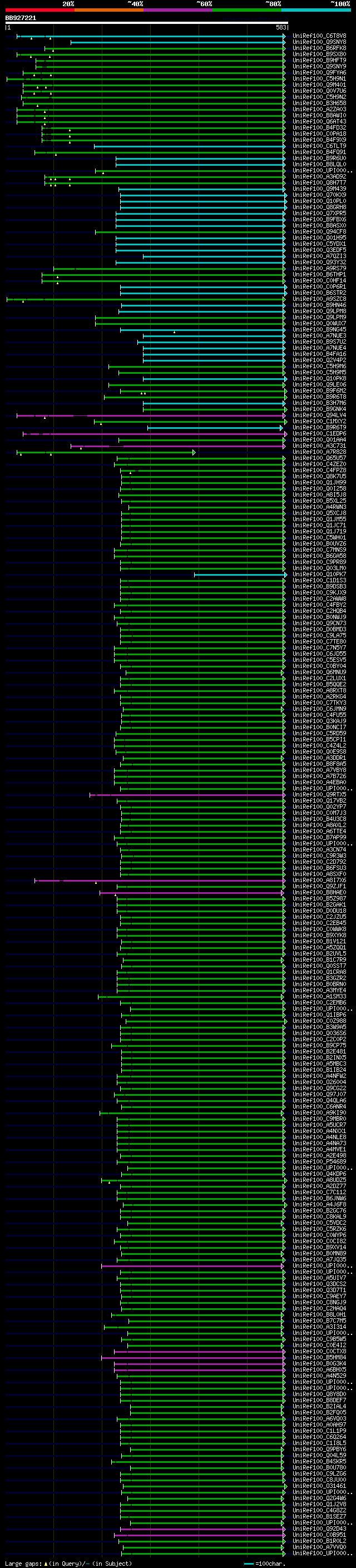Select hit label UniRef100_A7R828
Screen dimensions: 356x1568
(x=319, y=452)
